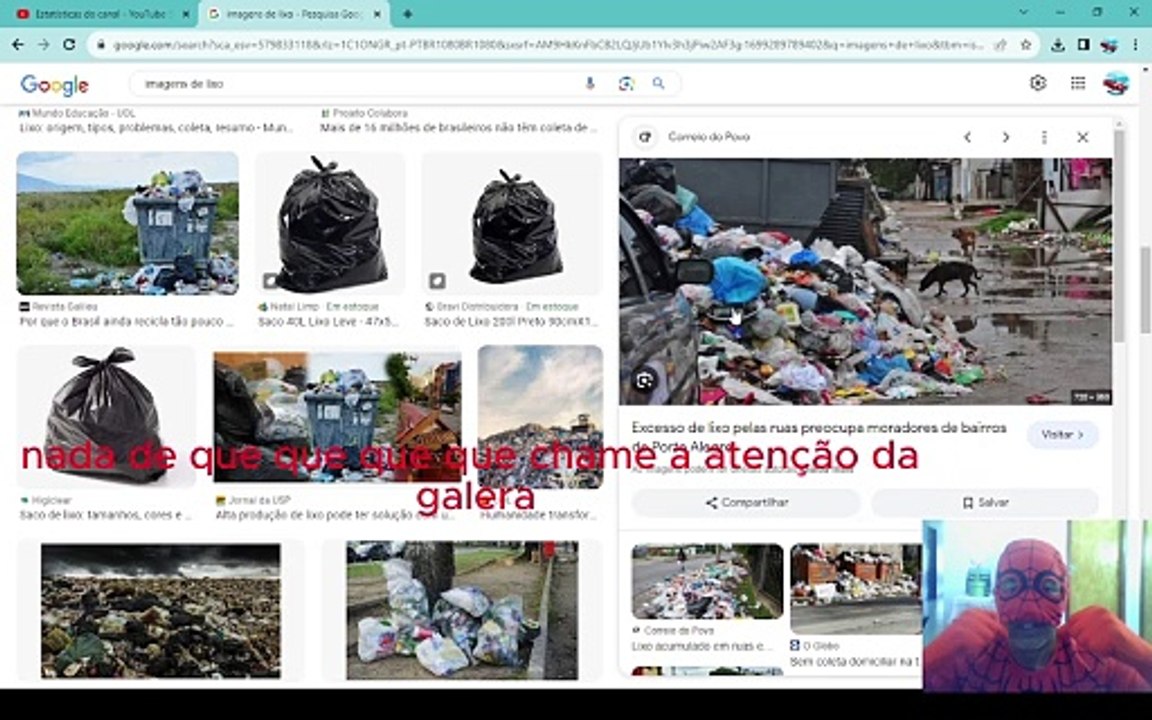Start voice search with microphone icon
The image size is (1152, 720).
[x=589, y=84]
